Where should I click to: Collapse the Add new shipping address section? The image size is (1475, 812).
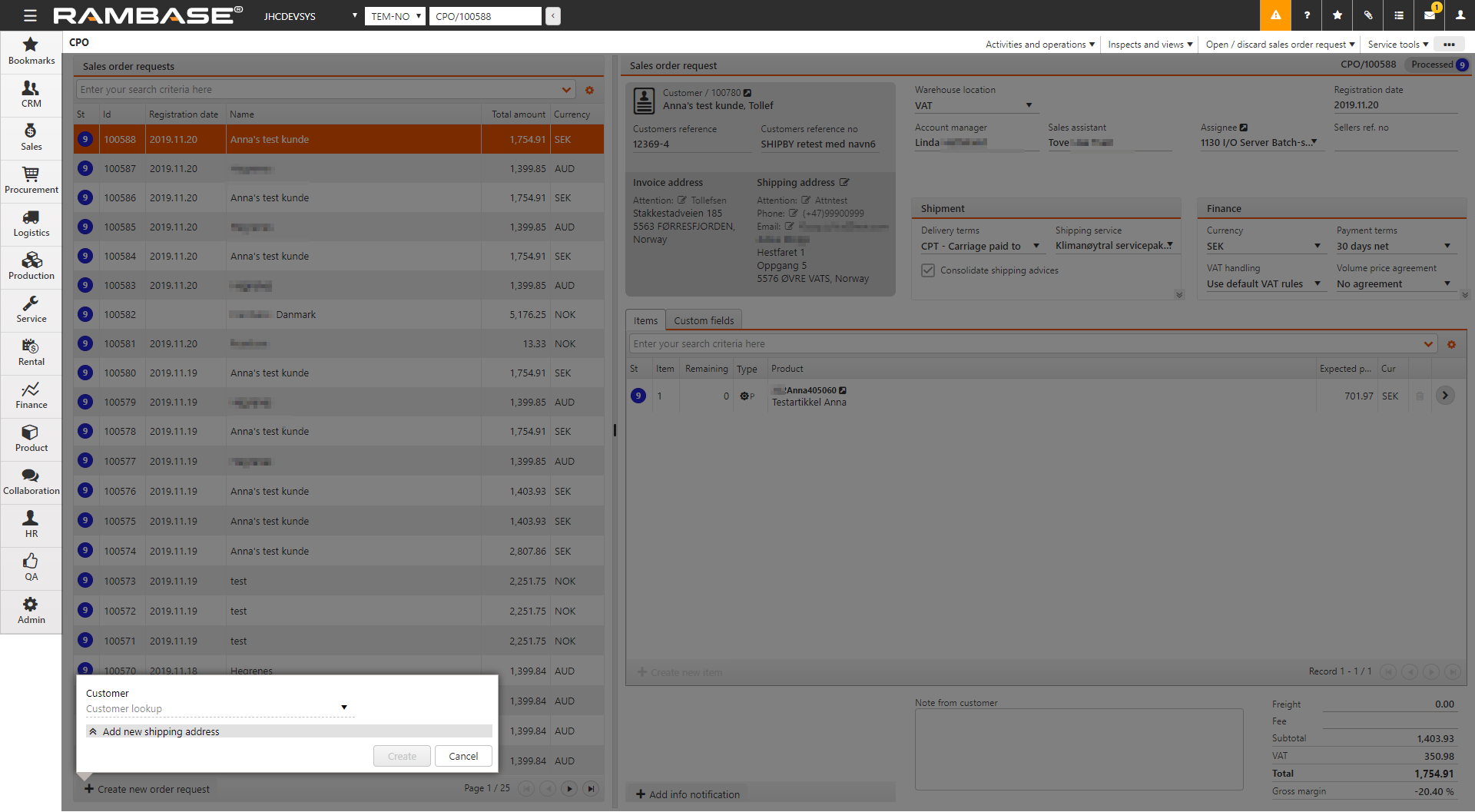[x=93, y=732]
